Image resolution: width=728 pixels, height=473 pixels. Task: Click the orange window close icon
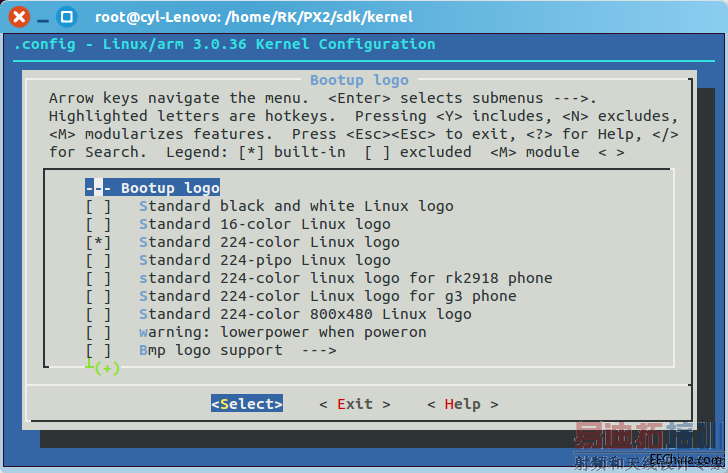(x=19, y=17)
